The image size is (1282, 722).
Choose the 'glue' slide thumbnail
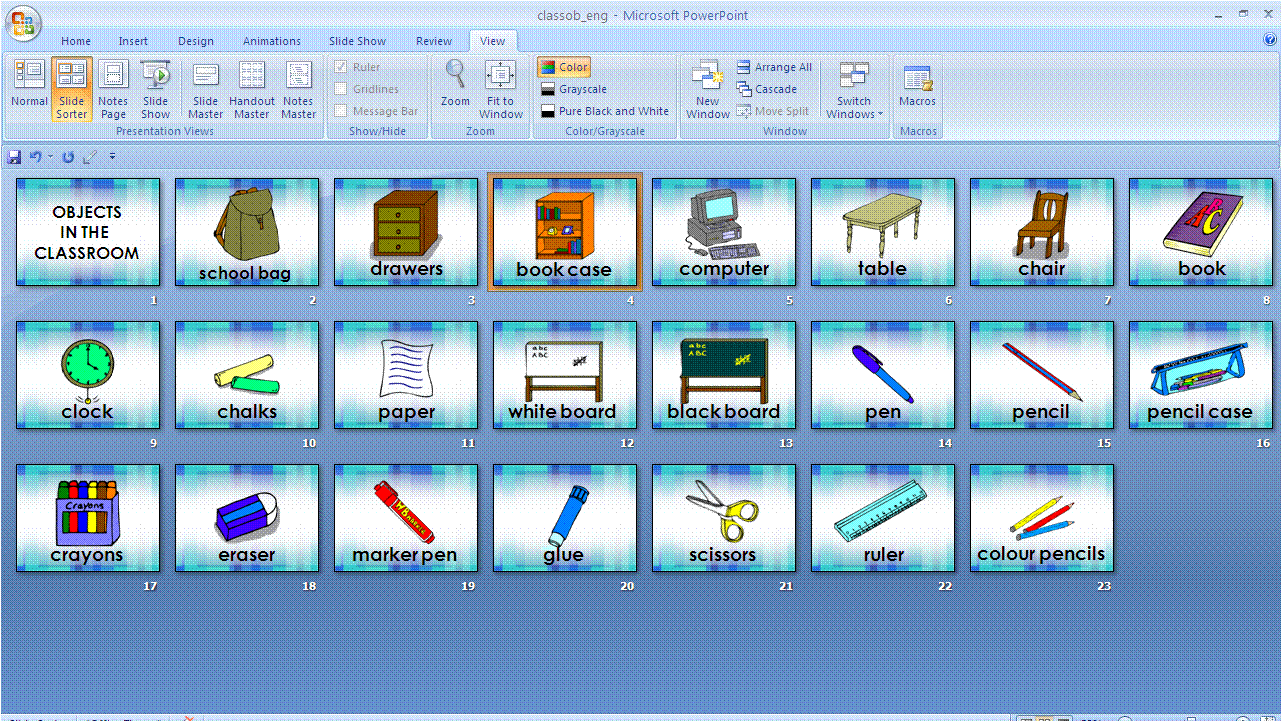(565, 518)
